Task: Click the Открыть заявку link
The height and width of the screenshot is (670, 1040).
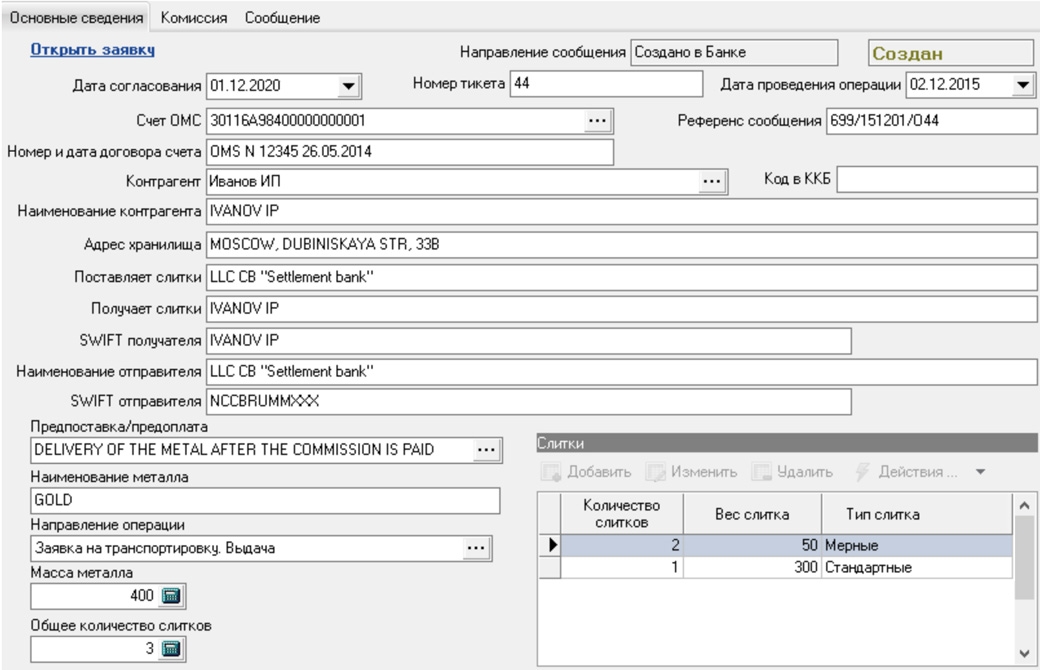Action: point(92,49)
